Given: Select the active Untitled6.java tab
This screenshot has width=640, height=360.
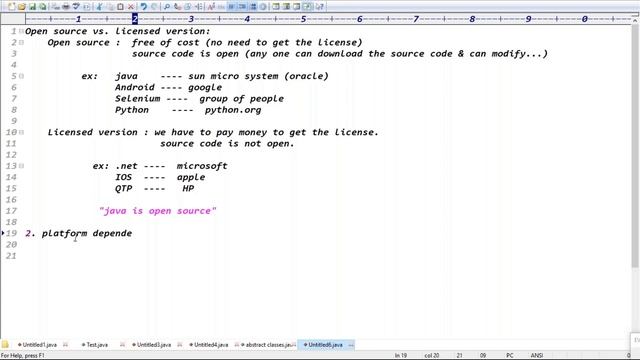Looking at the screenshot, I should click(x=325, y=345).
